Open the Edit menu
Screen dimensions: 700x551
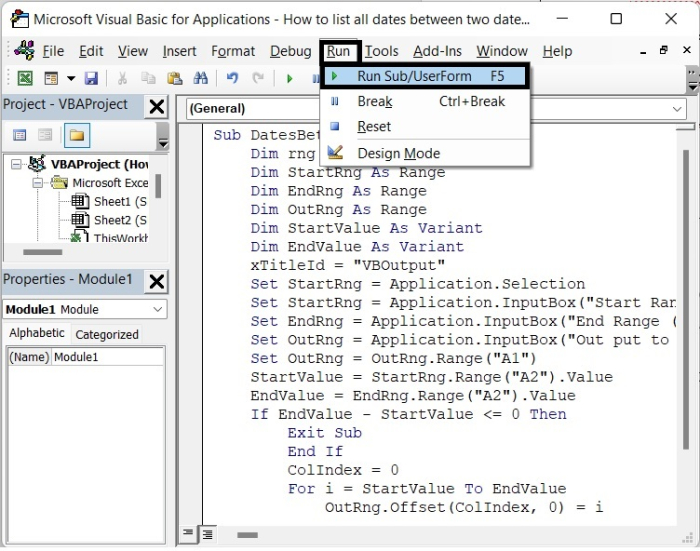pyautogui.click(x=91, y=51)
